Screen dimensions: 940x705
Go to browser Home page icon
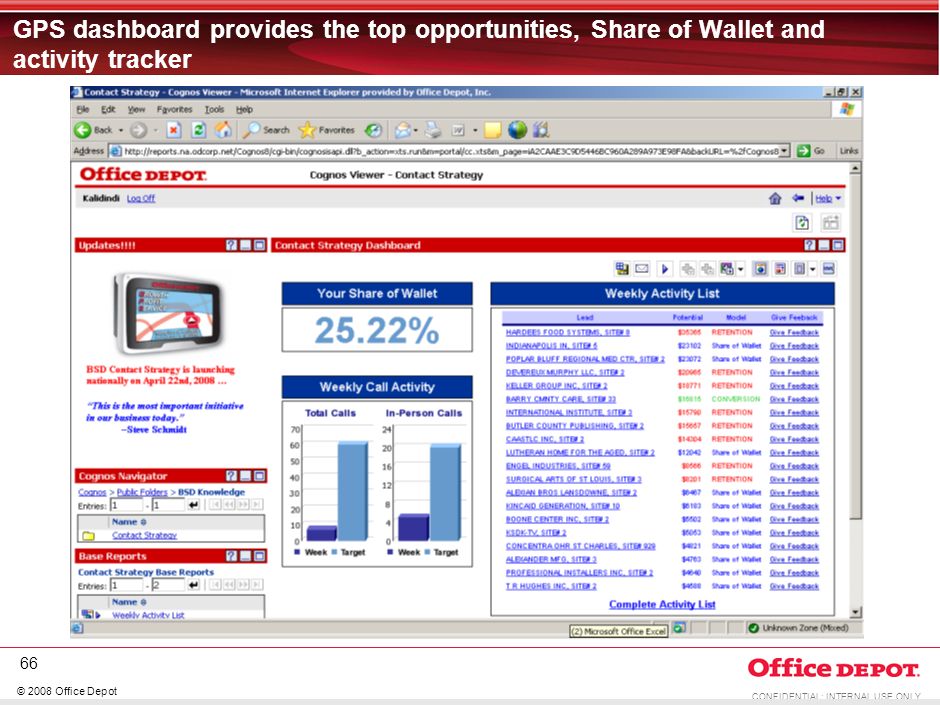[224, 129]
